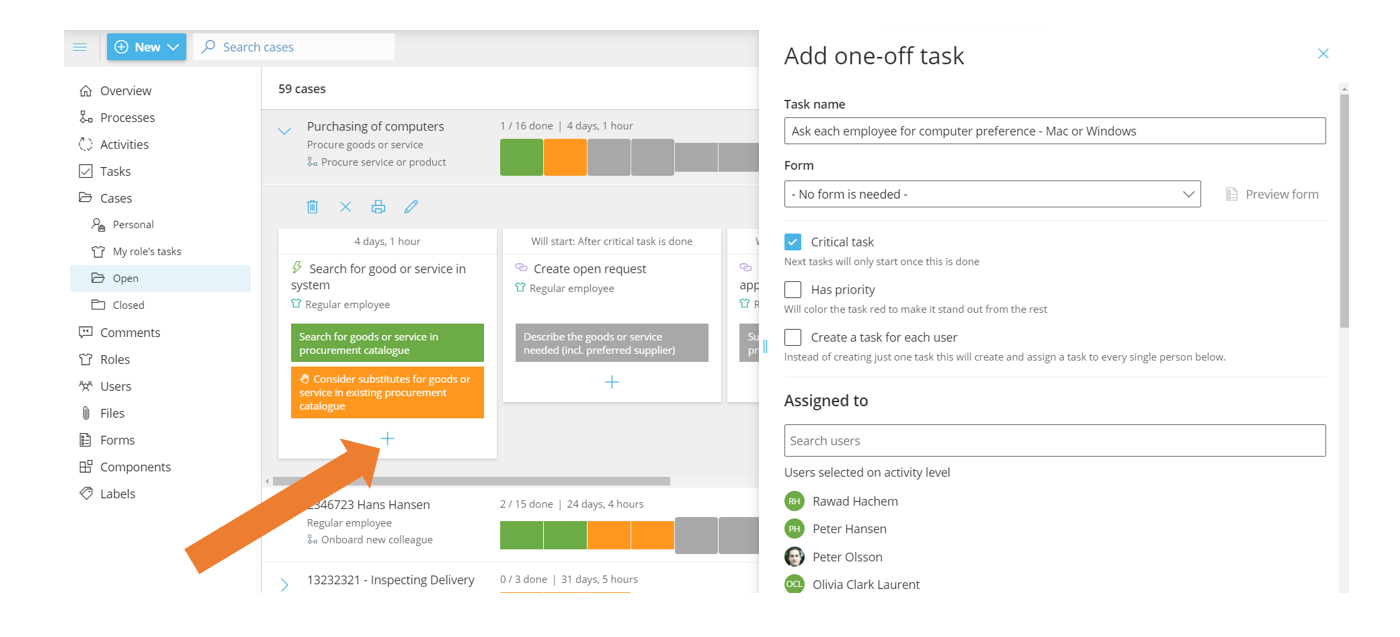Check Create a task for each user
The width and height of the screenshot is (1400, 637).
coord(793,338)
